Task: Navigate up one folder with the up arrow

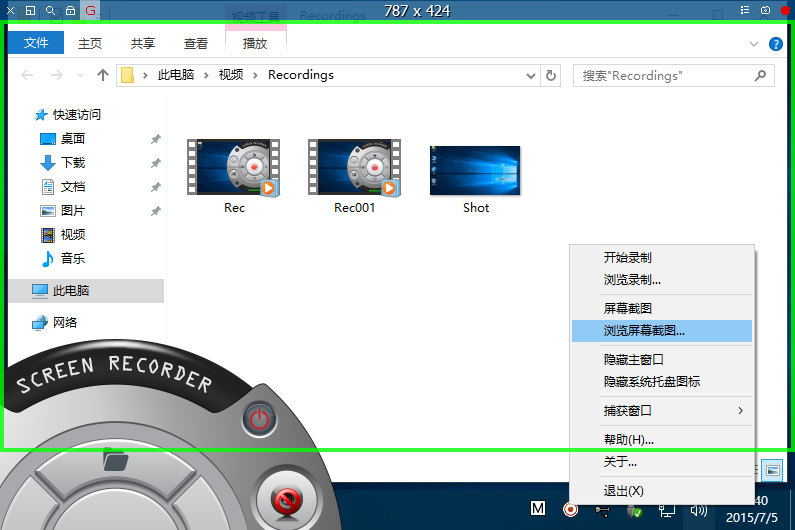Action: tap(102, 75)
